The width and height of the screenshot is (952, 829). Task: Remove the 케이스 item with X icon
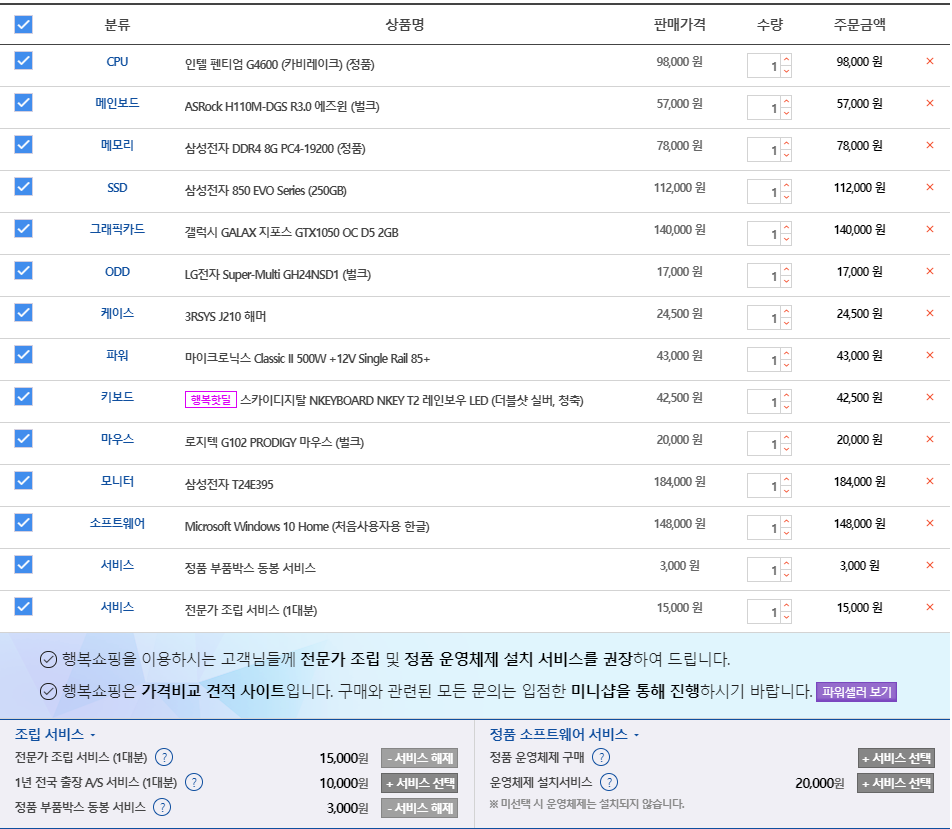930,313
